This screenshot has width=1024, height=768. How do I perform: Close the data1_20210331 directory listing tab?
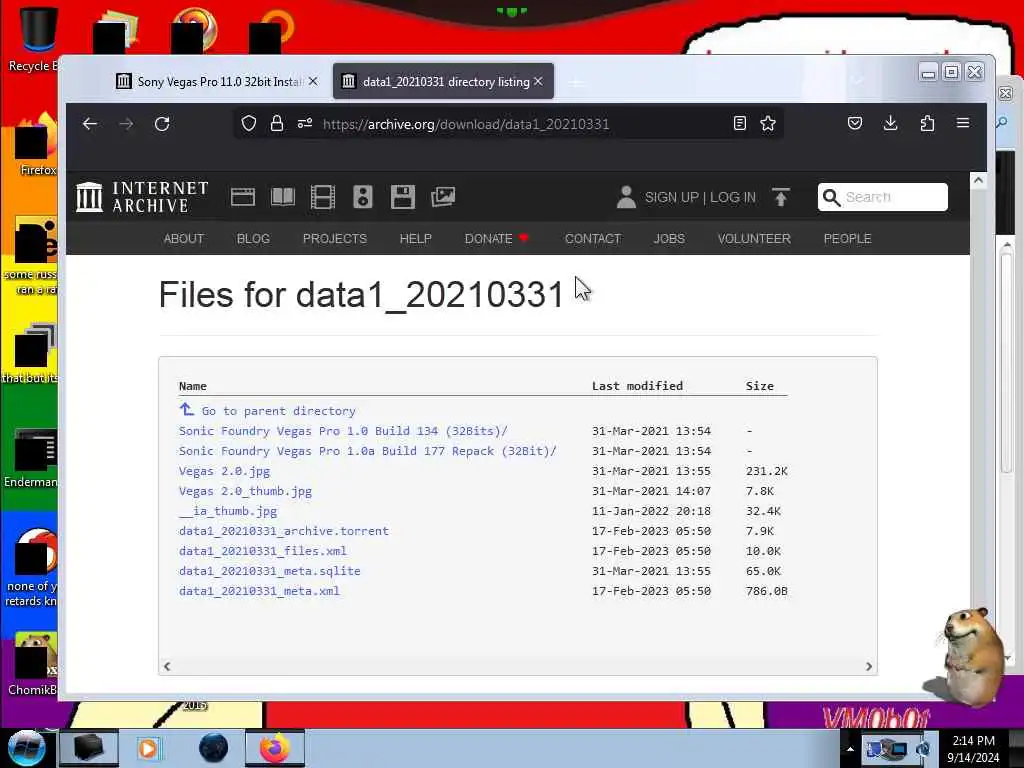(538, 81)
